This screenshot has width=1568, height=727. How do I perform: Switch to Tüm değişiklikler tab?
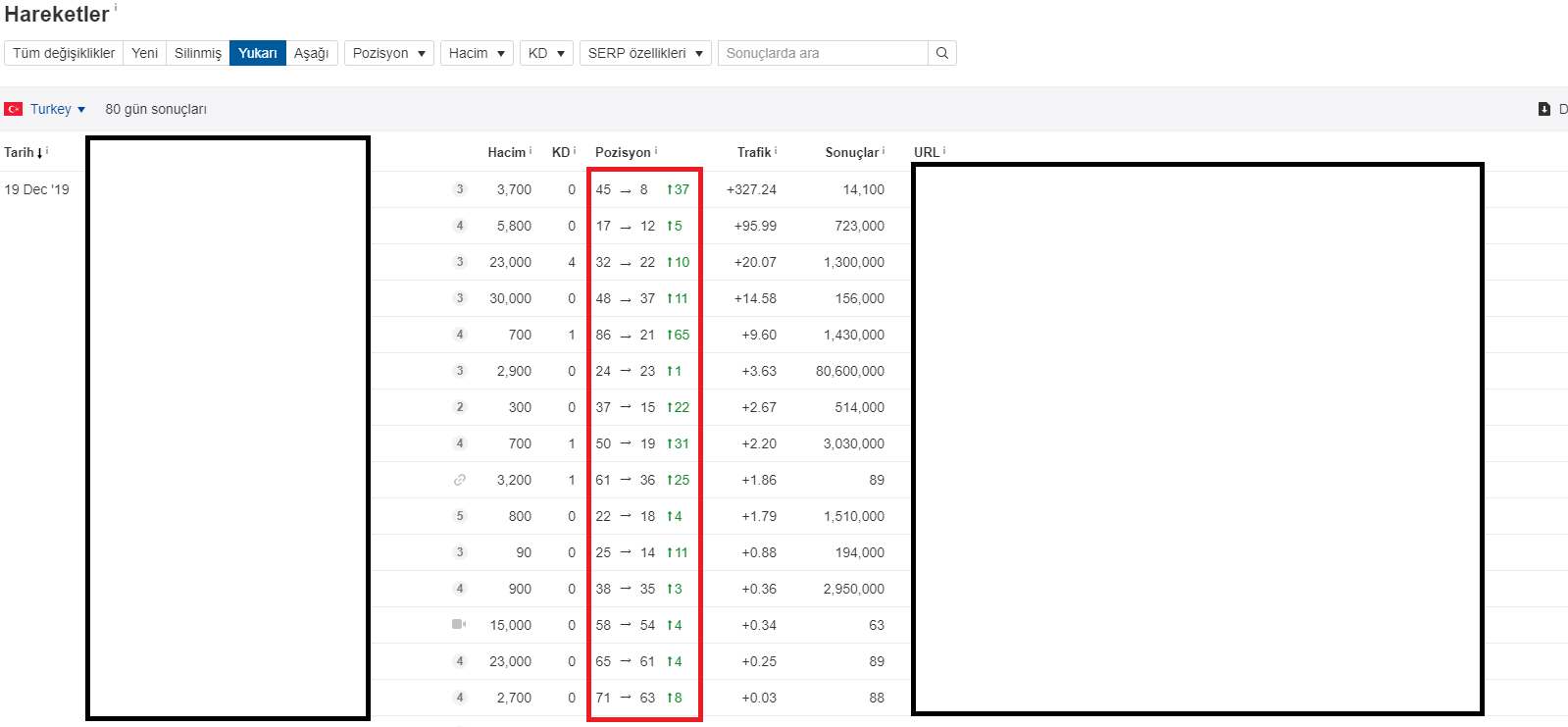click(64, 53)
